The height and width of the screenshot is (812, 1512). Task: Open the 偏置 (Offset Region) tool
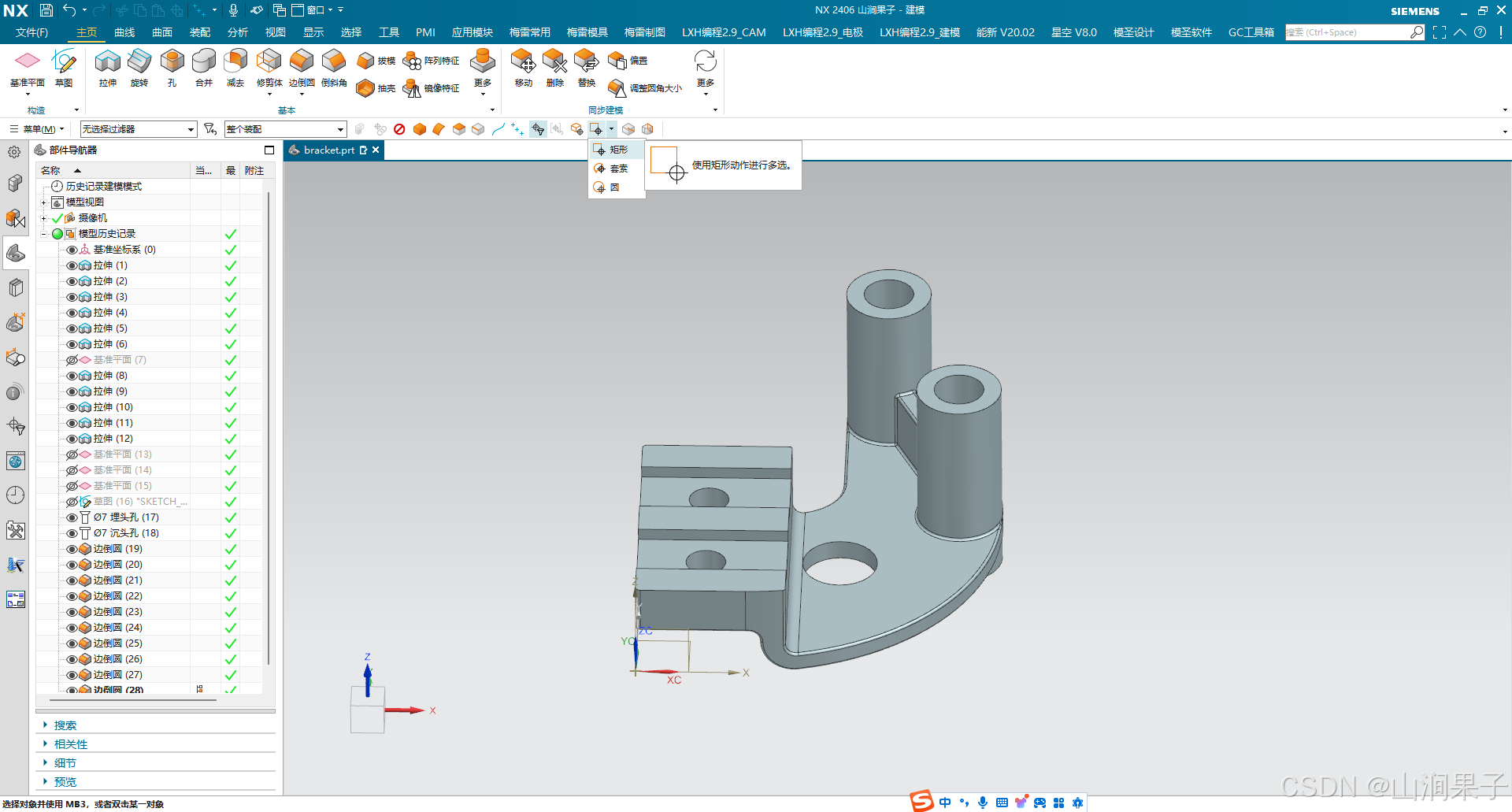tap(628, 61)
